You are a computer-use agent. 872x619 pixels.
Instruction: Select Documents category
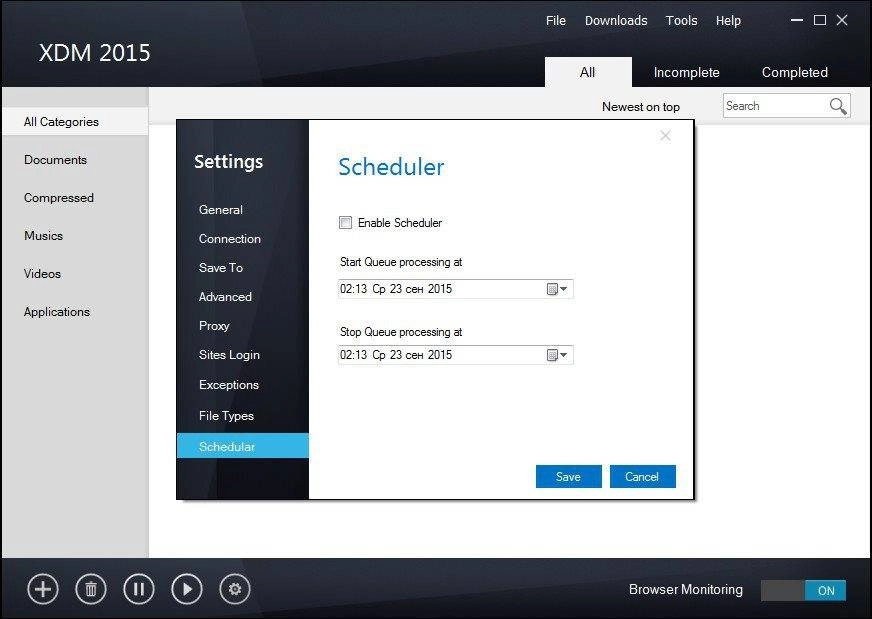pyautogui.click(x=56, y=160)
